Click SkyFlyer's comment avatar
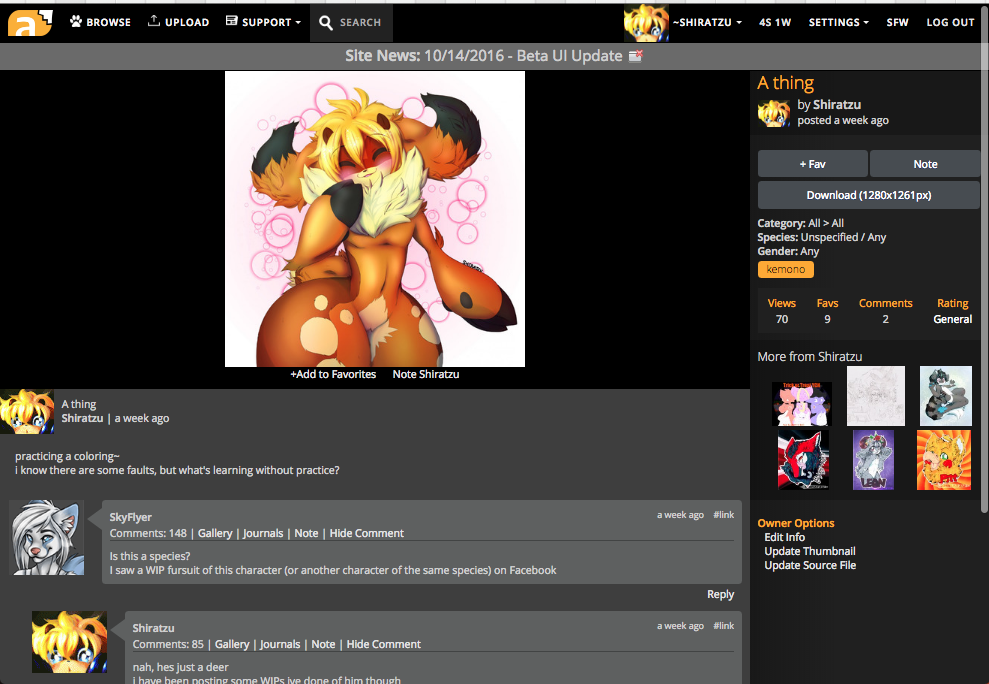This screenshot has width=989, height=684. tap(47, 538)
